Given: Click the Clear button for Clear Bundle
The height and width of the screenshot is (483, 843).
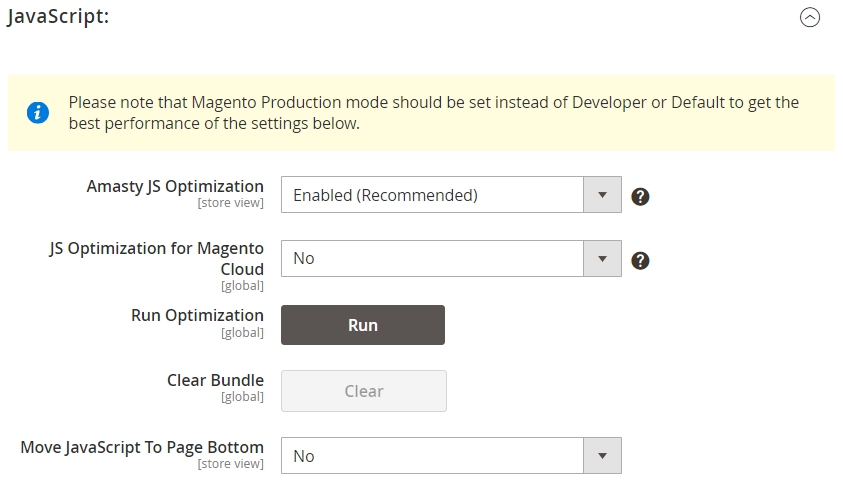Looking at the screenshot, I should click(364, 391).
